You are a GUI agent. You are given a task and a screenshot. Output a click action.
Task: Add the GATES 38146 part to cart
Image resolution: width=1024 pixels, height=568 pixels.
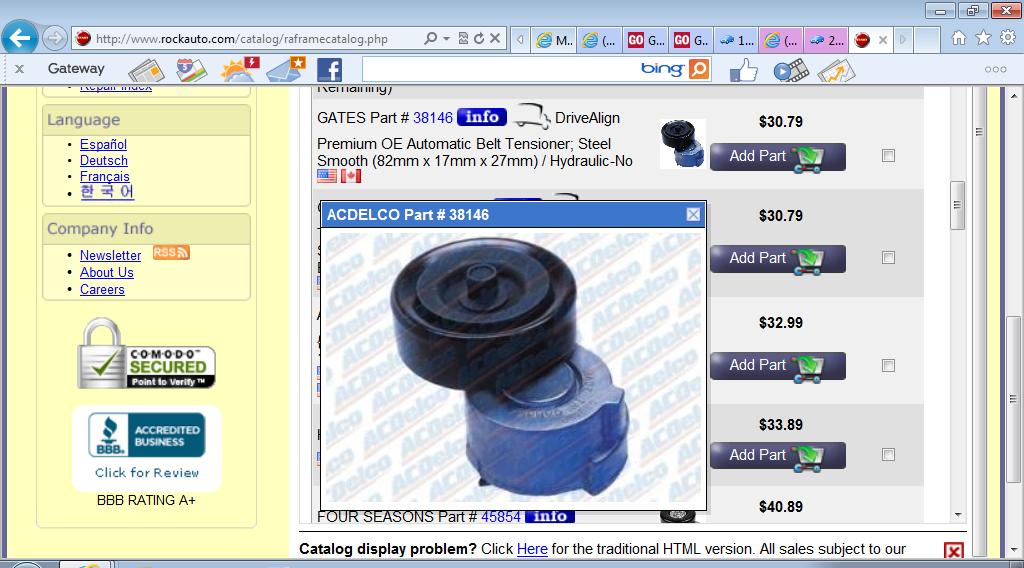pyautogui.click(x=778, y=157)
